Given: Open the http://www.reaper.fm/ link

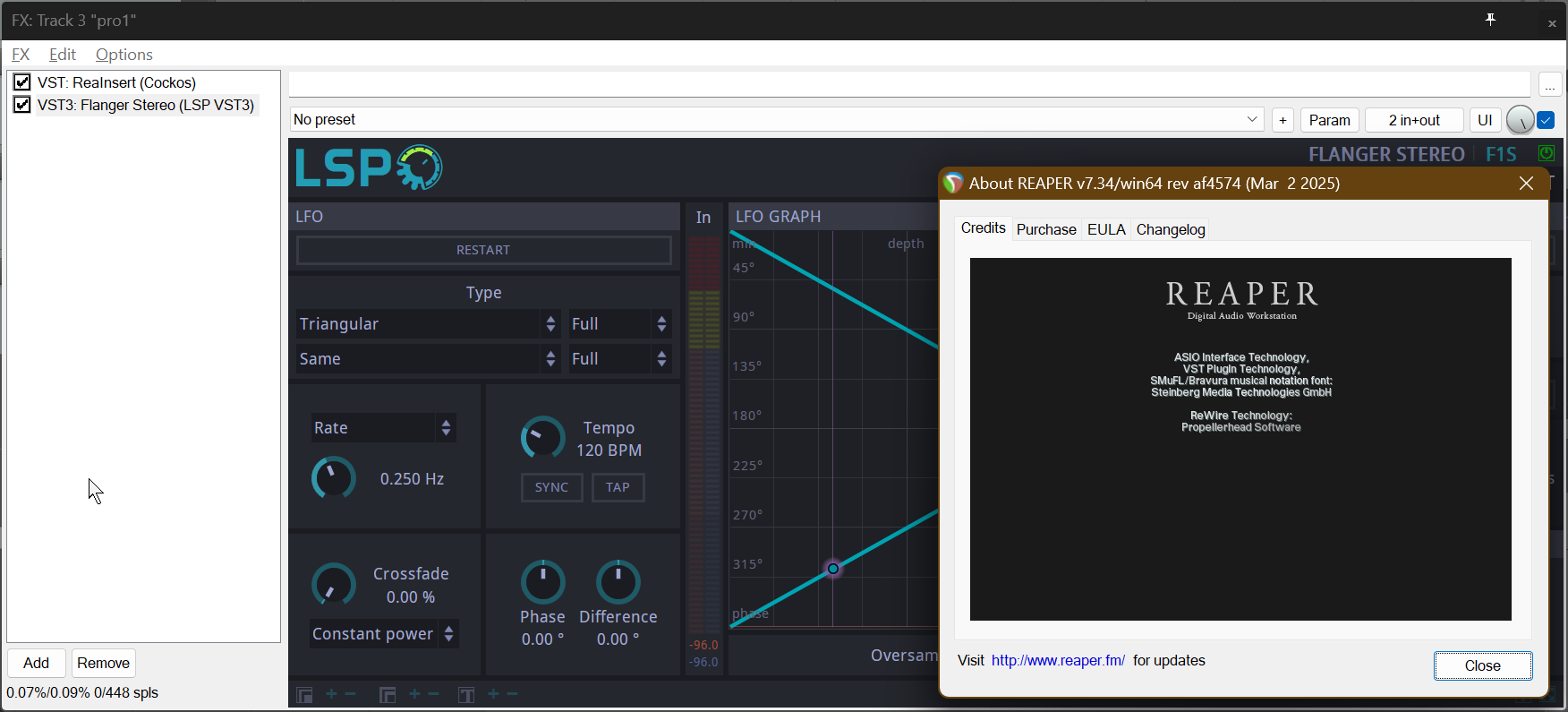Looking at the screenshot, I should coord(1058,661).
